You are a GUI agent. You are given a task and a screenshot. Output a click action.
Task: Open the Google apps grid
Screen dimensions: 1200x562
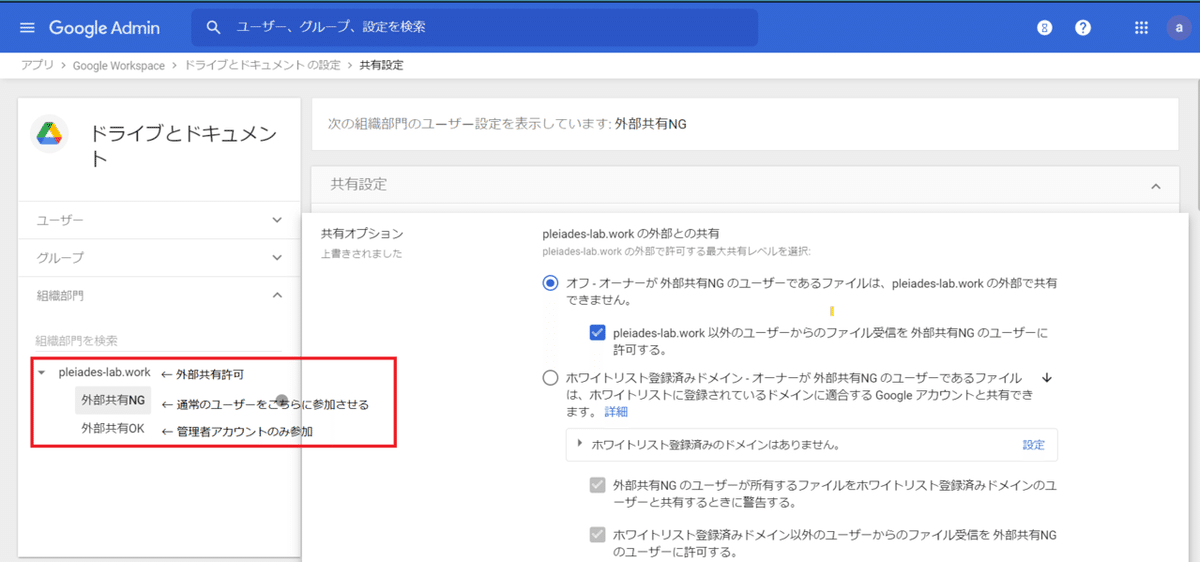(1141, 28)
